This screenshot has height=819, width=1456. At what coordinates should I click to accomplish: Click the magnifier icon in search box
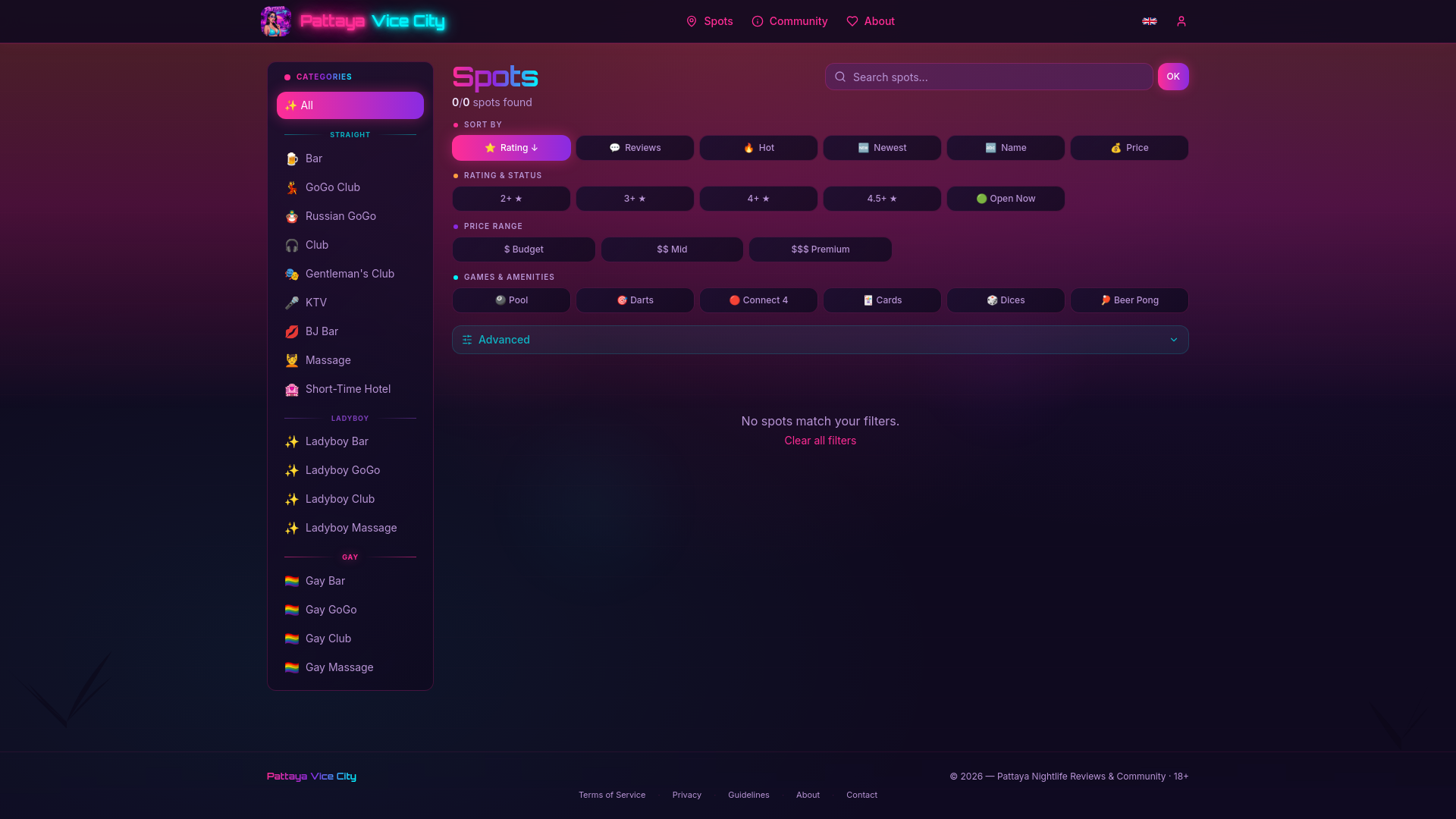coord(840,77)
